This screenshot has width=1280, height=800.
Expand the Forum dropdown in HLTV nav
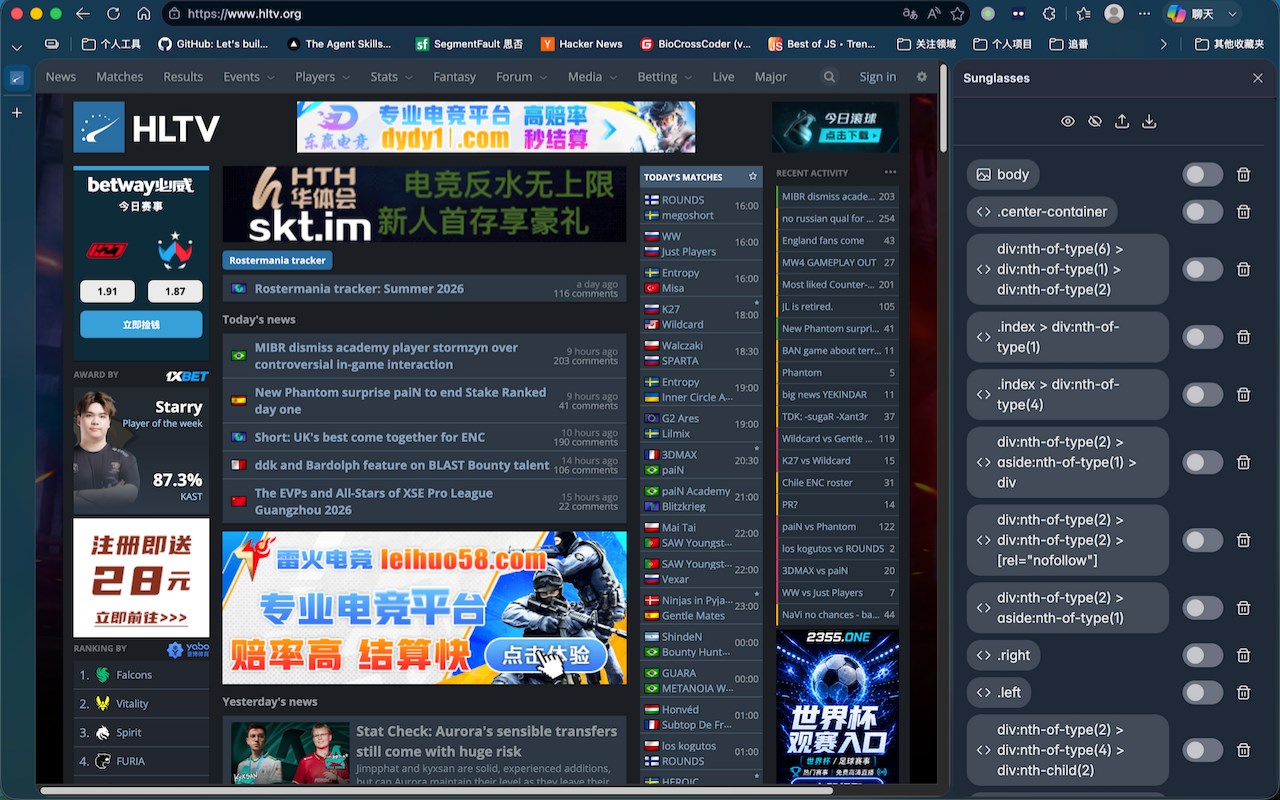[x=521, y=77]
